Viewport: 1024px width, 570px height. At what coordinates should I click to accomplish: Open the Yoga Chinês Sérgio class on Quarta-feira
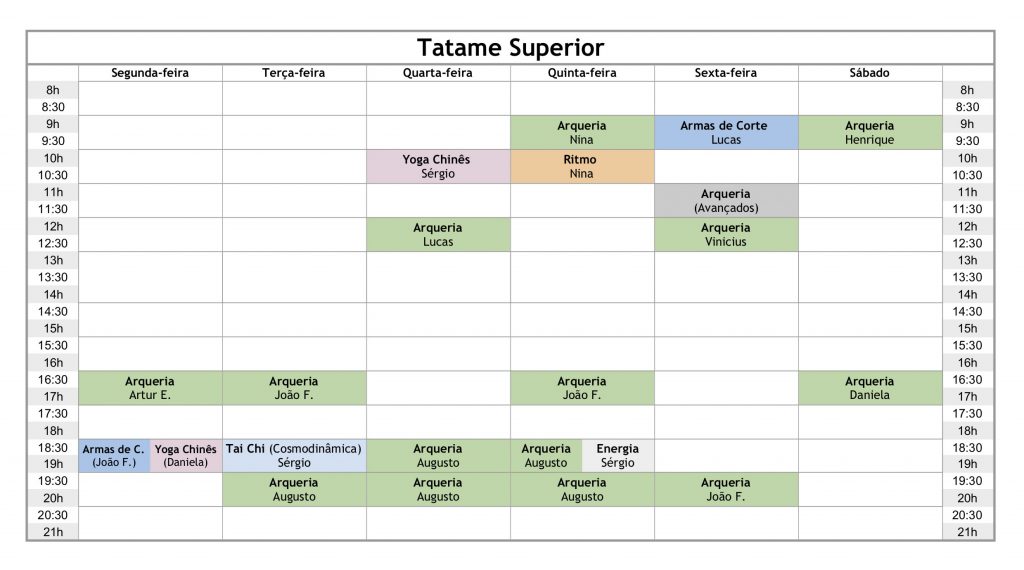click(x=438, y=166)
